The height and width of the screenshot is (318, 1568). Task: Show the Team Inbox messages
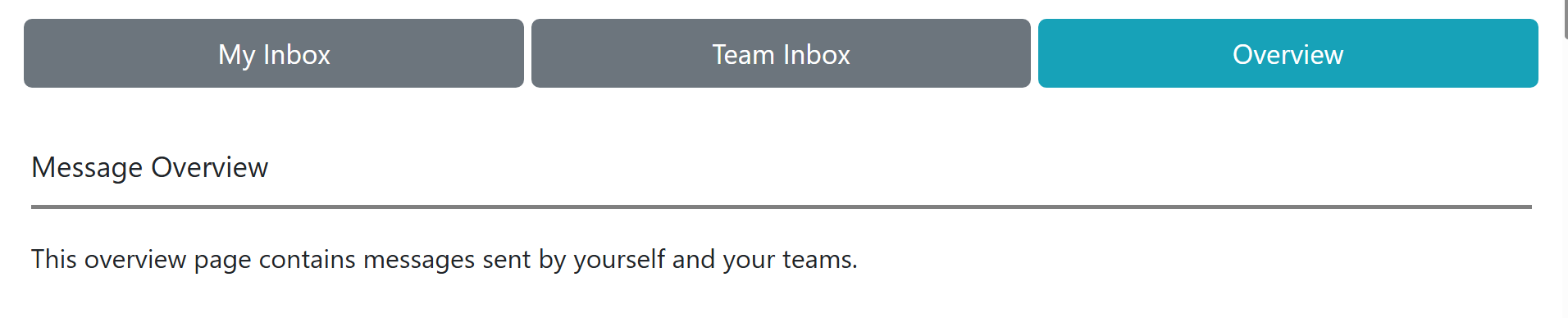[x=781, y=53]
